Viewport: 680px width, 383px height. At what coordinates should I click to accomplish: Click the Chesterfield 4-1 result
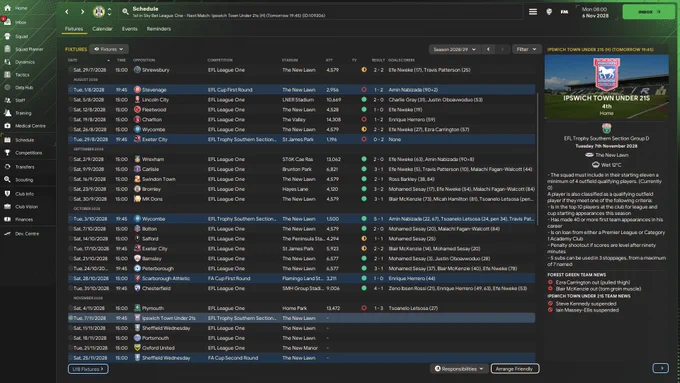[379, 288]
